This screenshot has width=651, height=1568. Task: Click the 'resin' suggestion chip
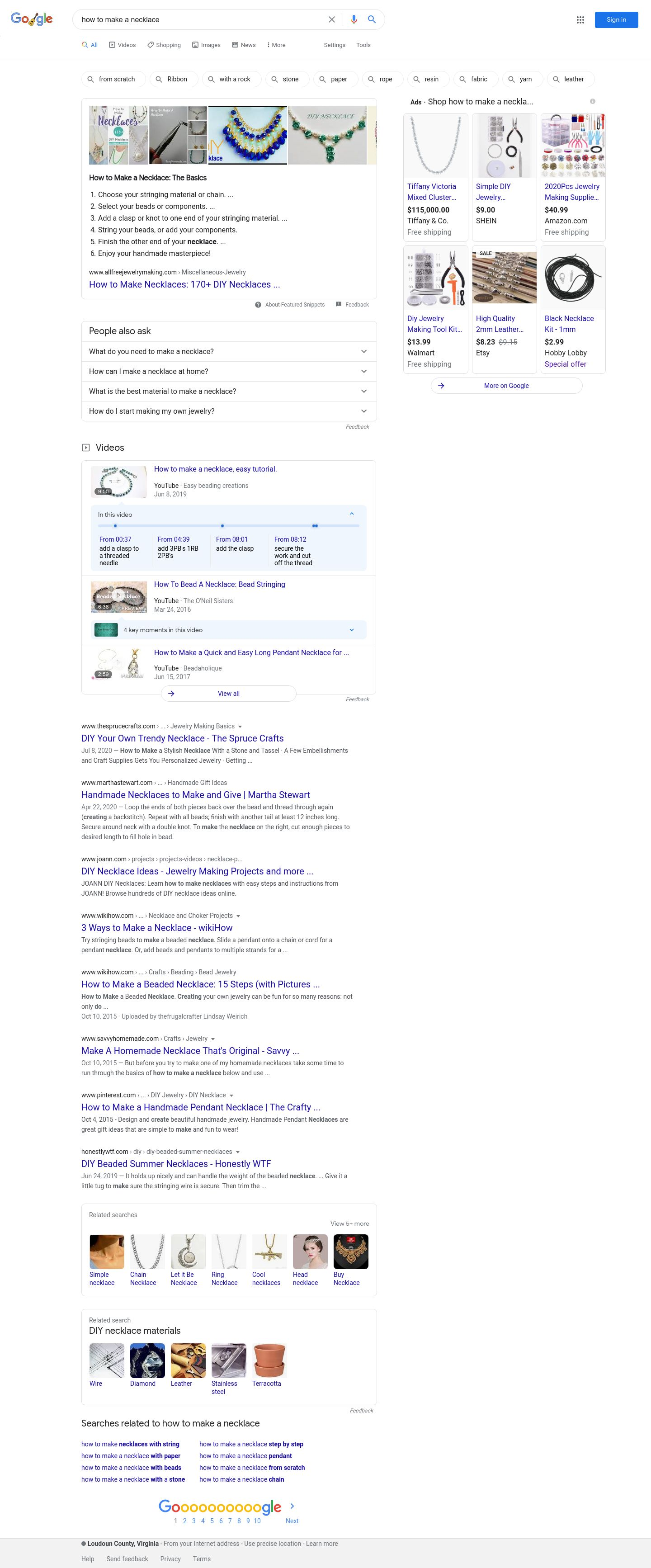428,79
